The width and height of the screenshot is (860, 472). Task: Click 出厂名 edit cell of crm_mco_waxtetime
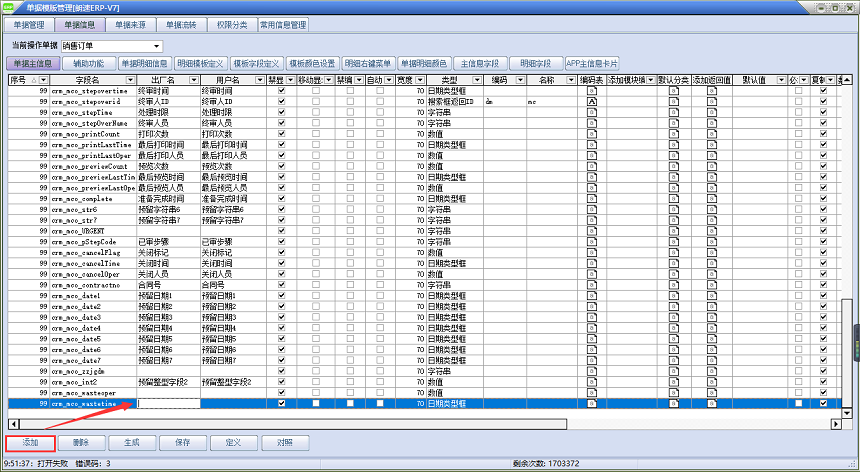tap(168, 403)
